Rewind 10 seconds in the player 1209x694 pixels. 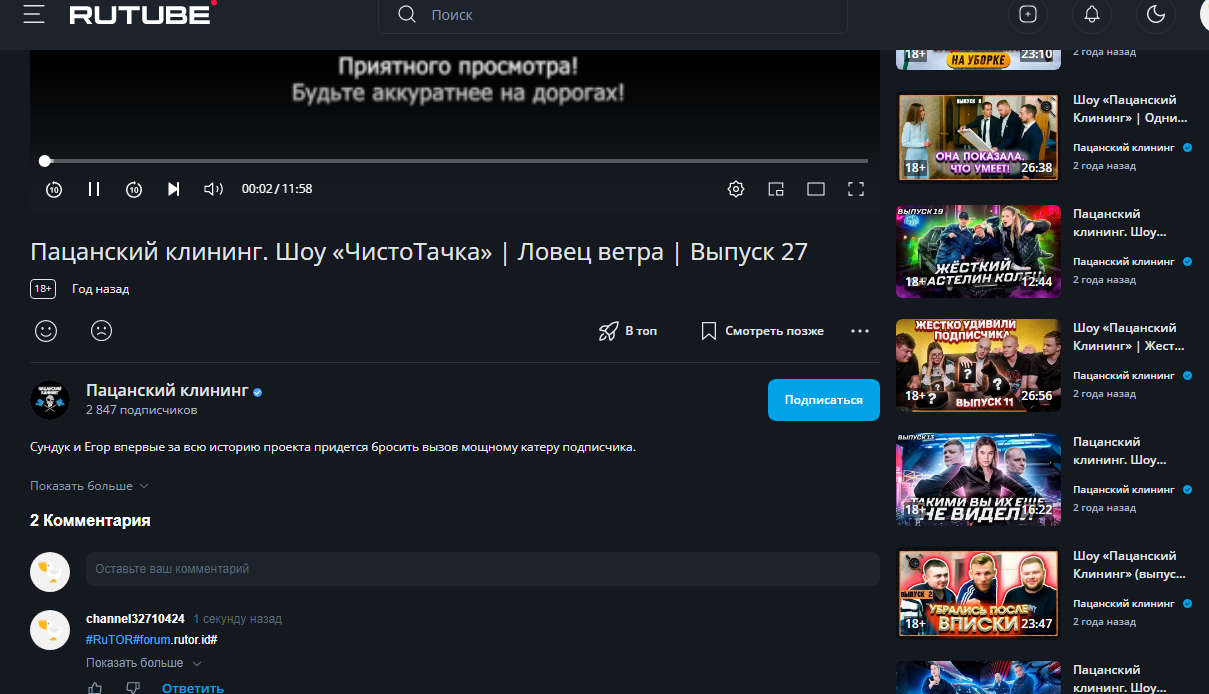(x=54, y=189)
